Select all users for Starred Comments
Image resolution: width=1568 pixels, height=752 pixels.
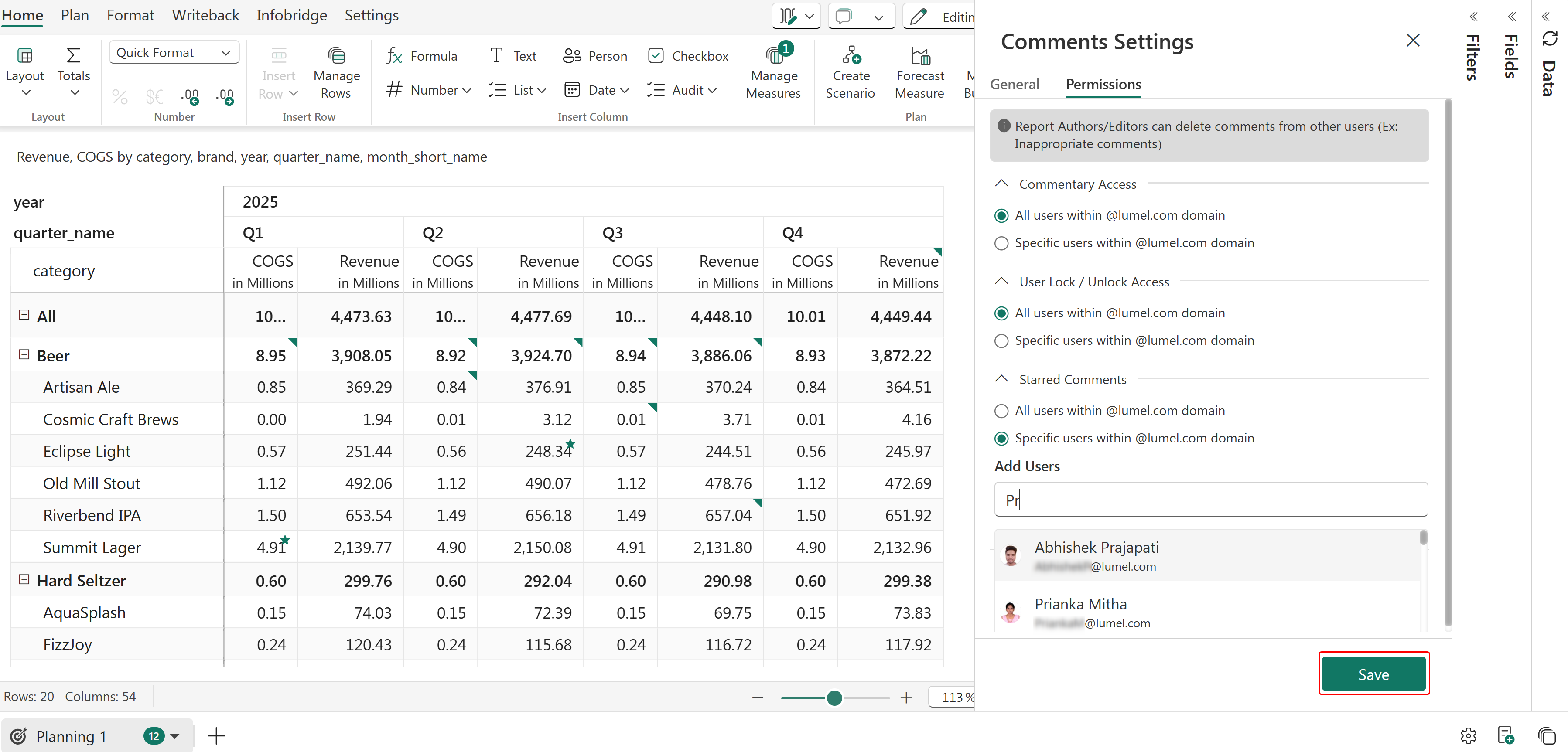point(1001,411)
